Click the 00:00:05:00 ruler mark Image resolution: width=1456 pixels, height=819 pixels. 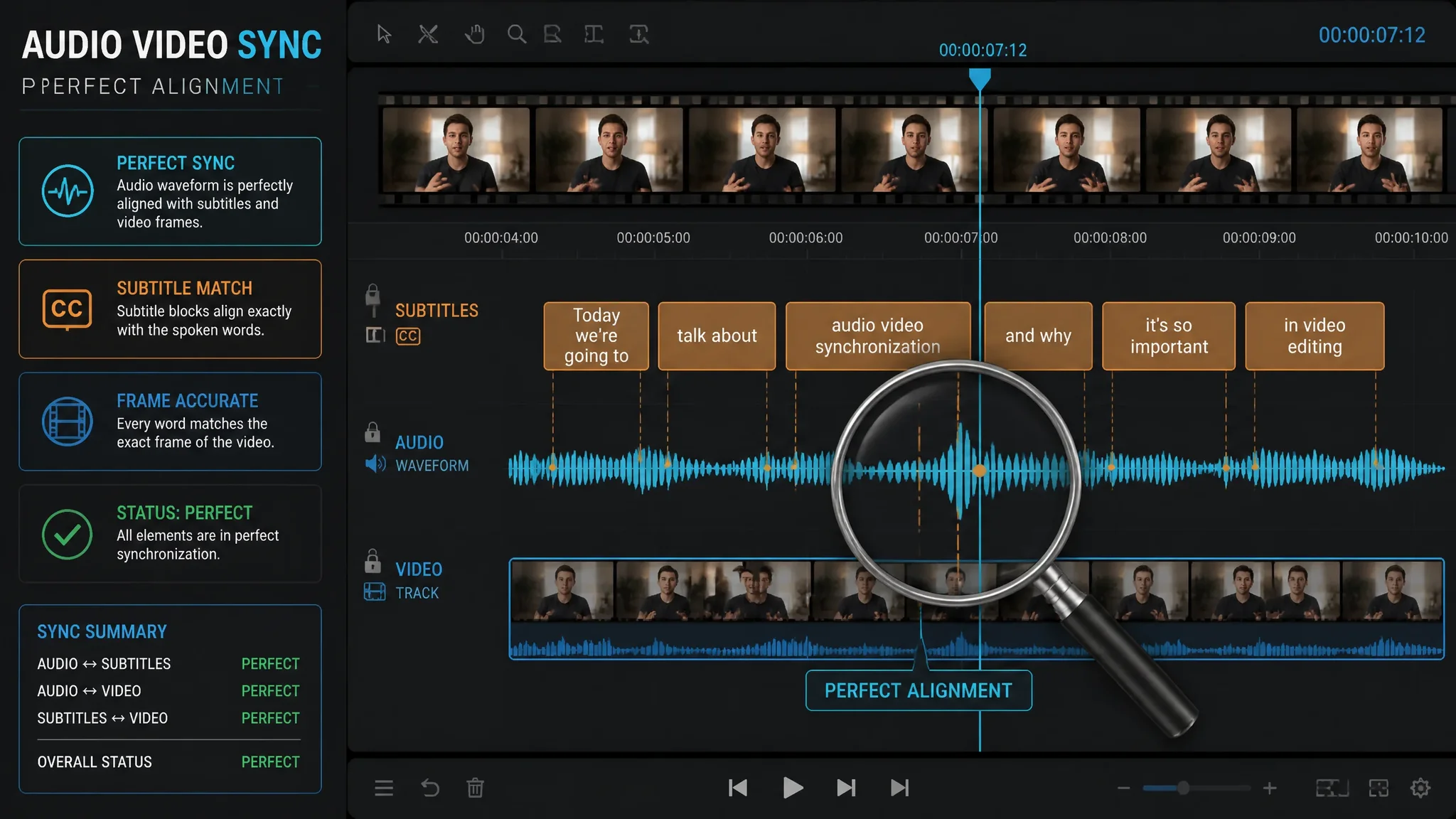pos(653,238)
